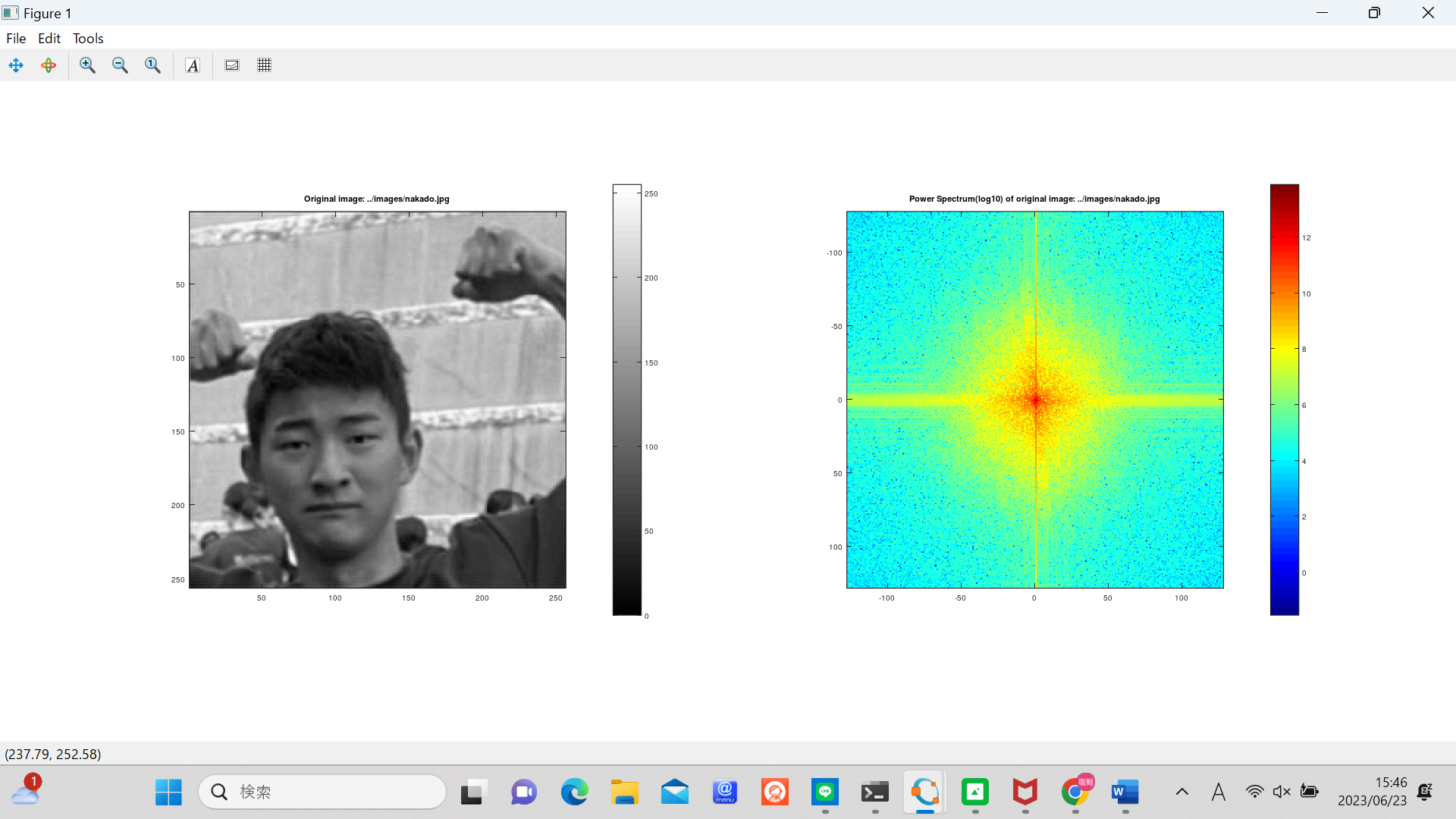Click the power spectrum plot

coord(1034,400)
